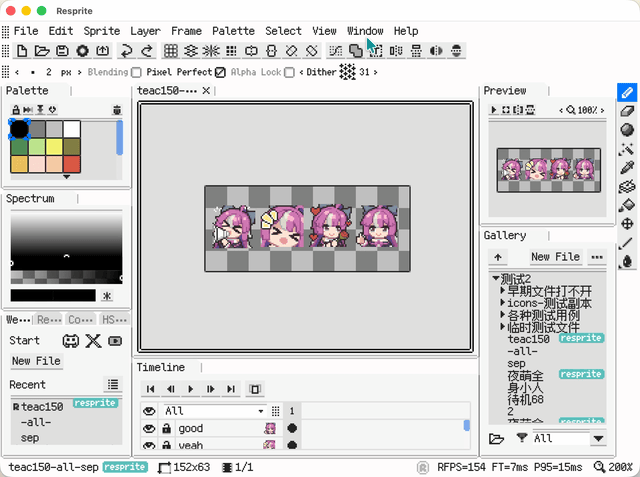Play the timeline animation

(x=190, y=389)
